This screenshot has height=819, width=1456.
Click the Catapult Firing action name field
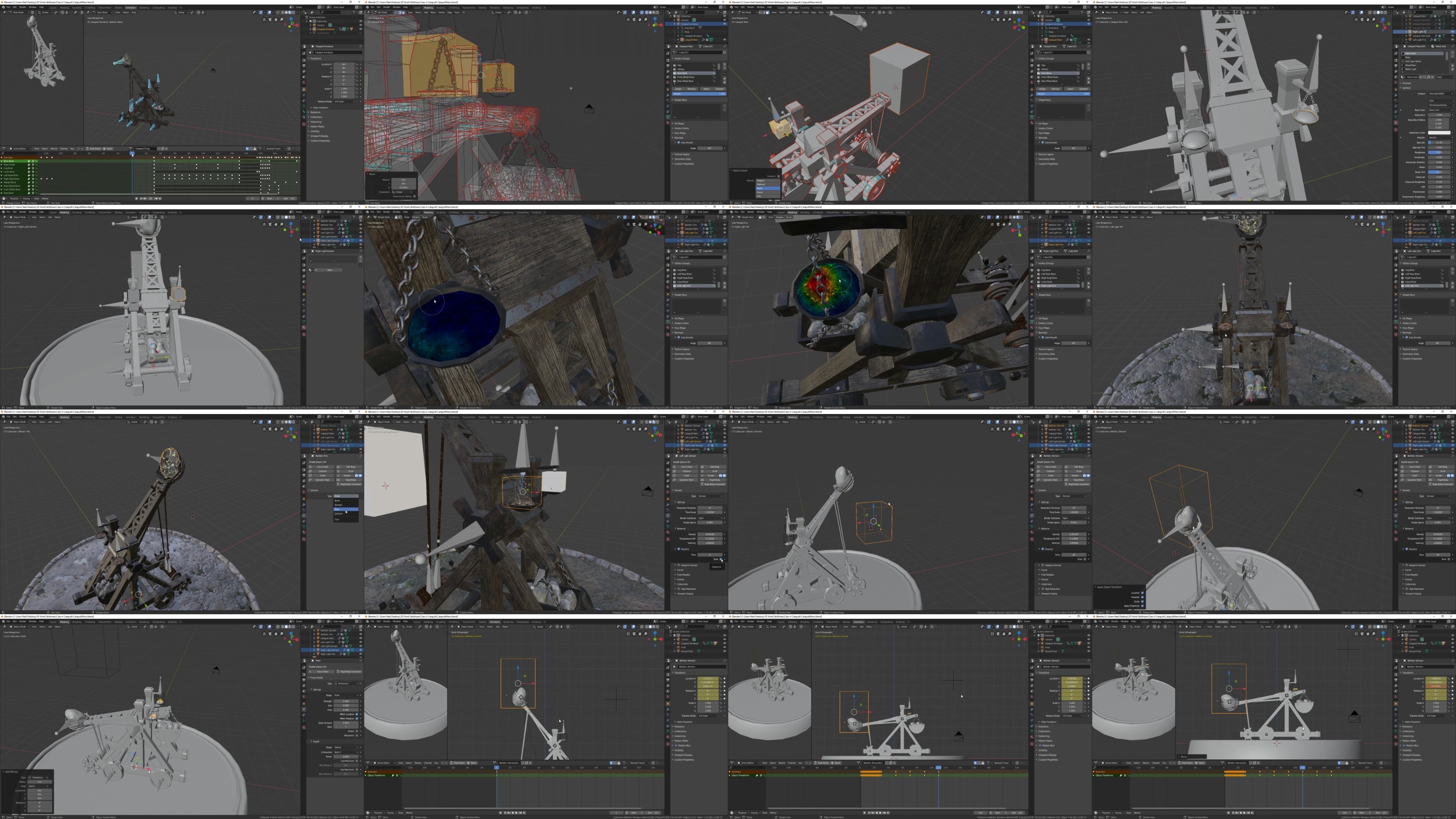coord(145,149)
